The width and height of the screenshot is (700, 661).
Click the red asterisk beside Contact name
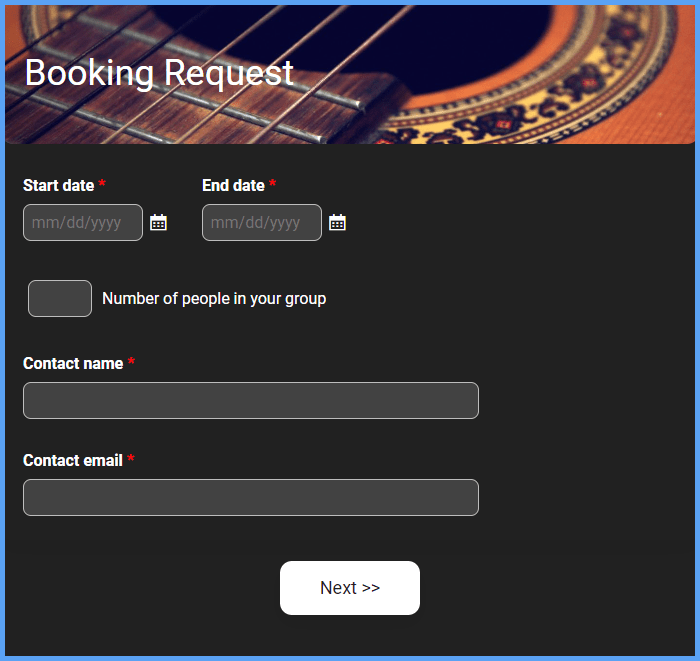(x=131, y=361)
